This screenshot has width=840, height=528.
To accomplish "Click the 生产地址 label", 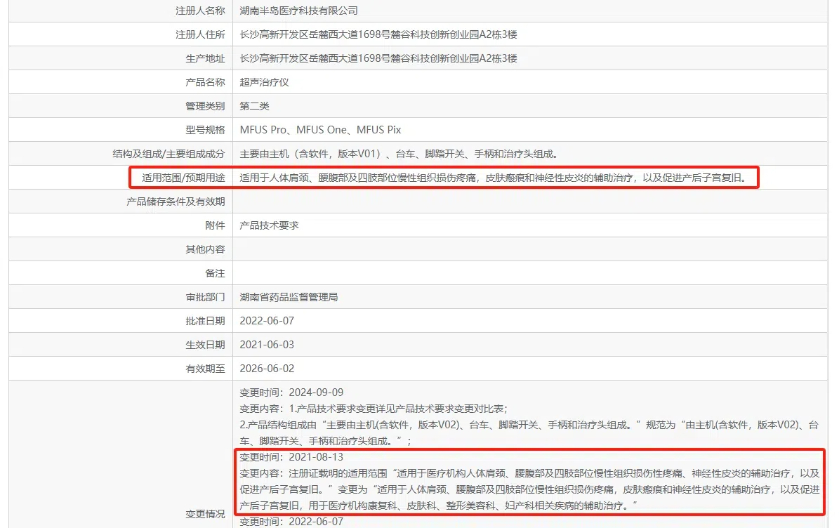I will [x=205, y=58].
